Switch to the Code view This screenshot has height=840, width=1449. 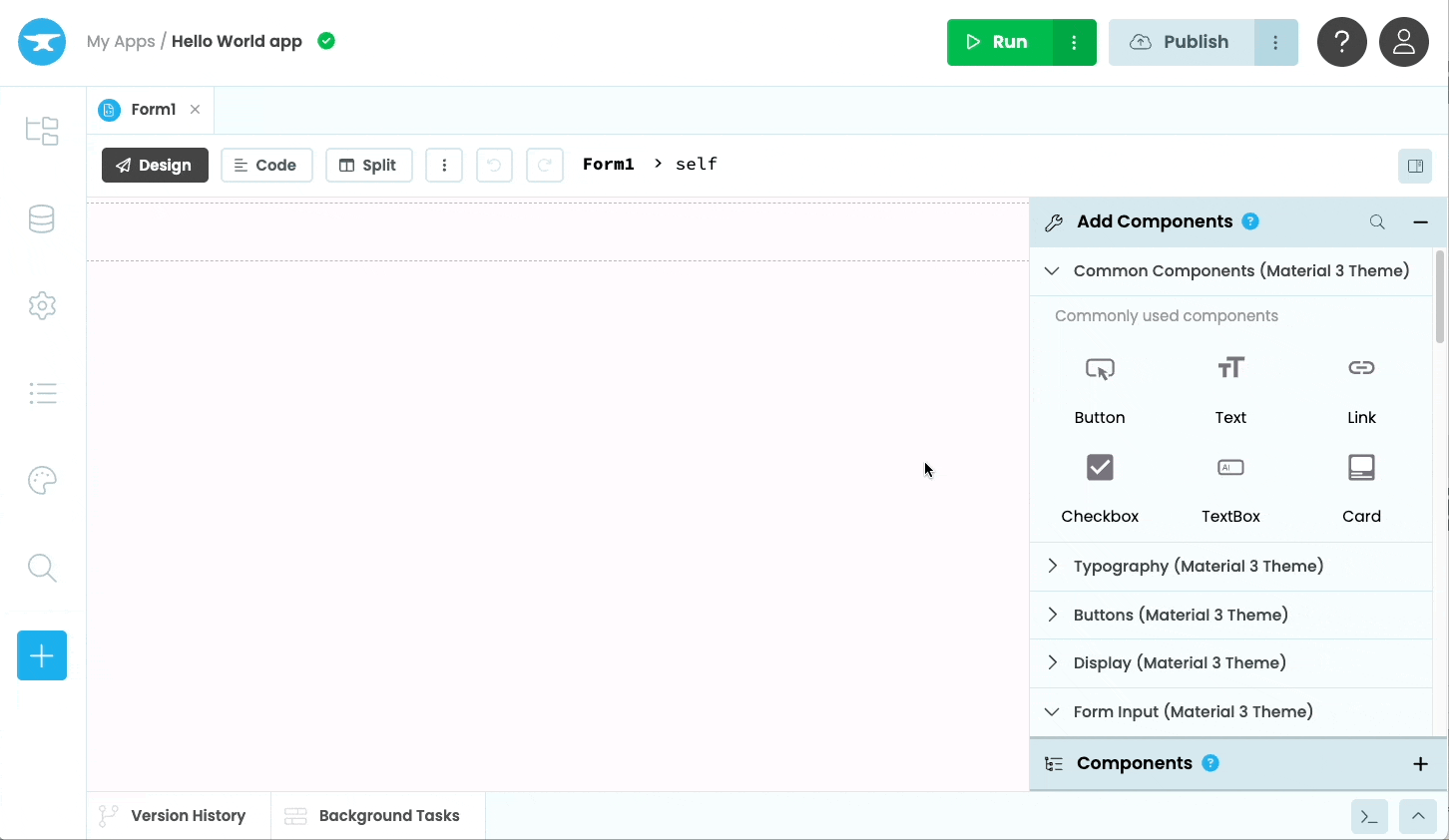pyautogui.click(x=266, y=165)
